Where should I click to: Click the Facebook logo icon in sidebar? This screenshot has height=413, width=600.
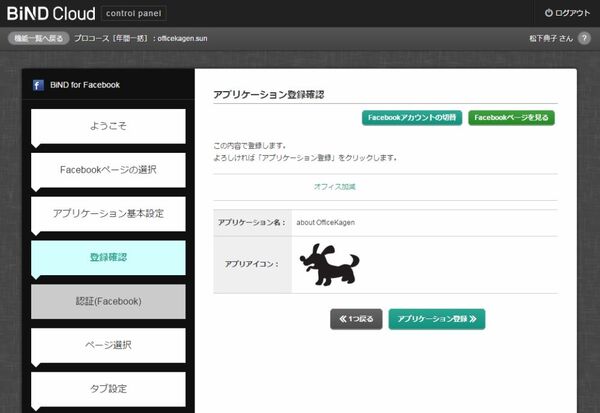click(38, 85)
